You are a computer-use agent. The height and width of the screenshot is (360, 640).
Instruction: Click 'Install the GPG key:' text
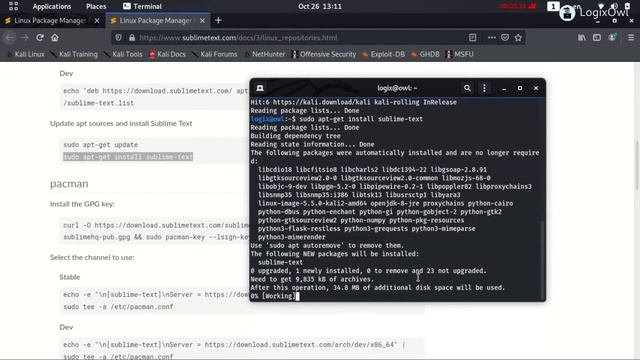[82, 204]
